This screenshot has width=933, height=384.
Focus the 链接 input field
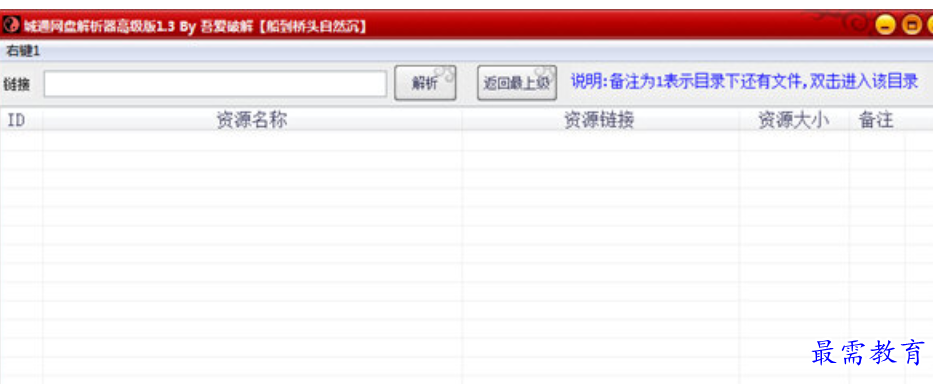pyautogui.click(x=215, y=84)
